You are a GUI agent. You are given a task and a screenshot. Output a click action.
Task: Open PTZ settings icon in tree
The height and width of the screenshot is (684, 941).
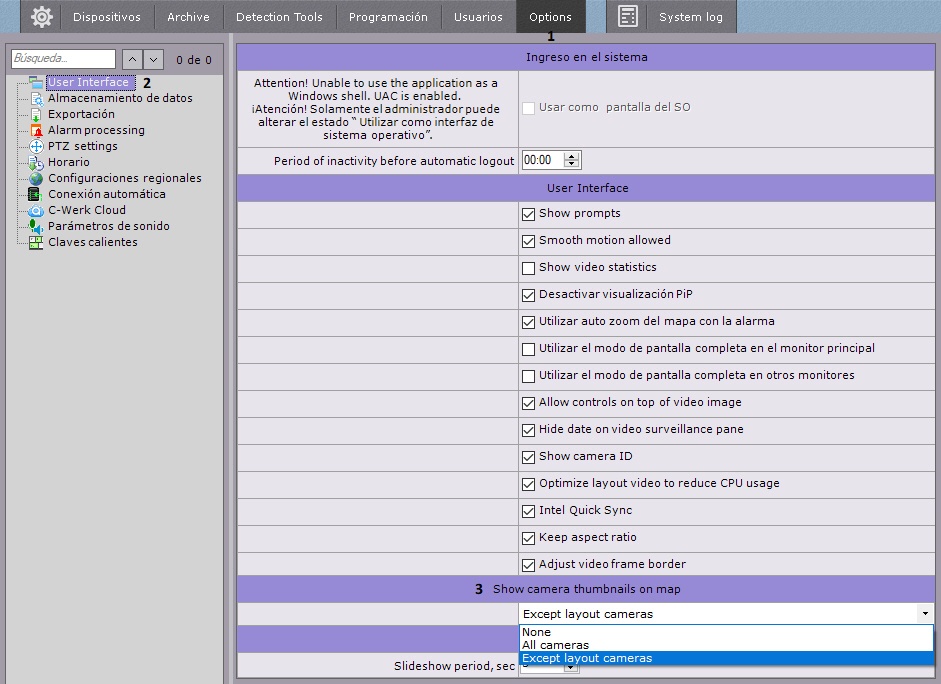[36, 147]
